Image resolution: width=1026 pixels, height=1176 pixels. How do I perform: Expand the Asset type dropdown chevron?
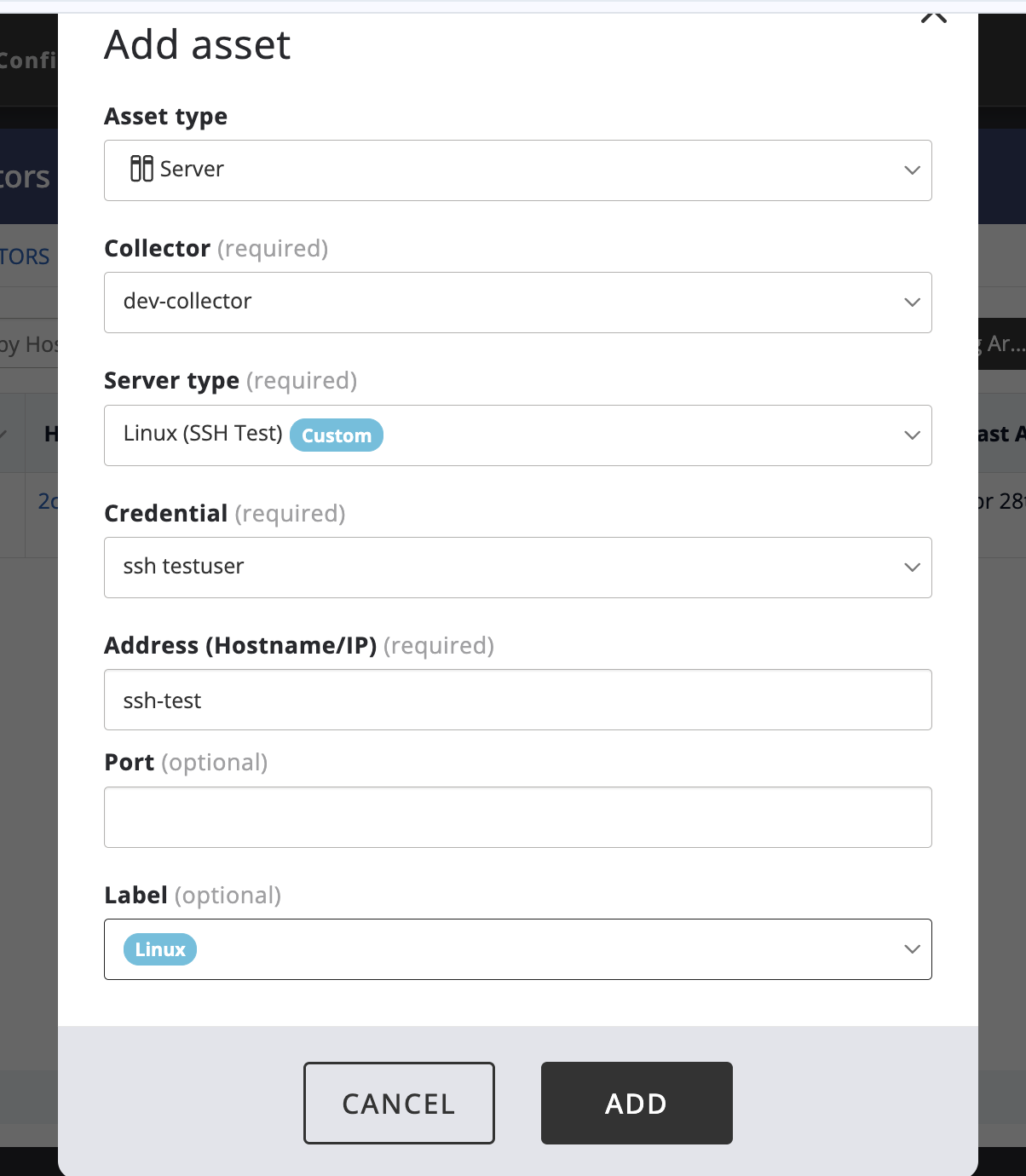(x=912, y=170)
